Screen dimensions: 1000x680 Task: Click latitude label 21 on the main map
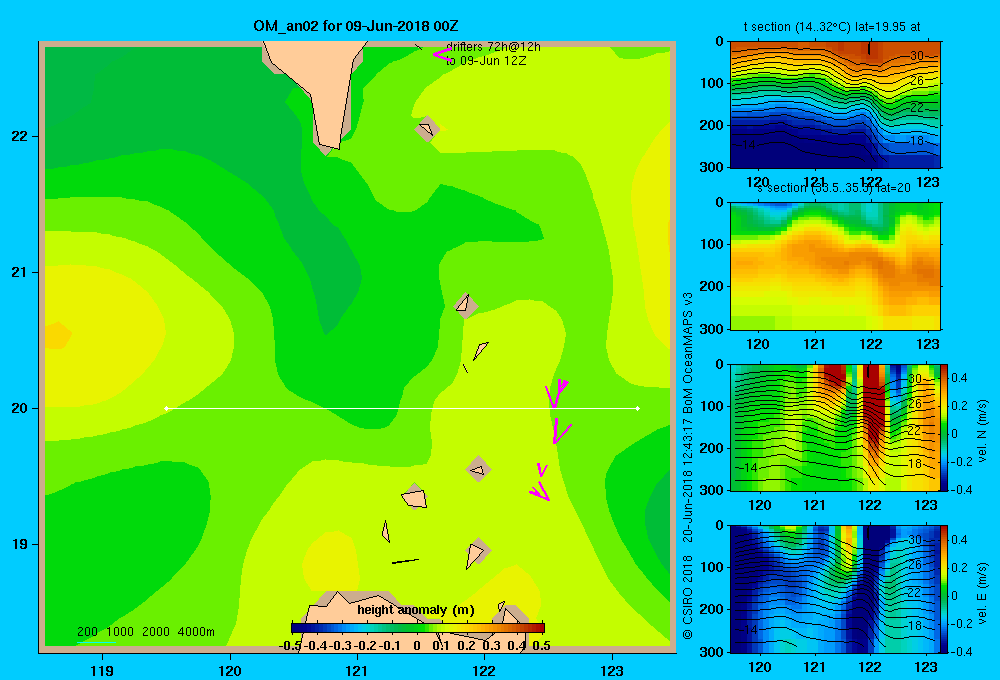click(x=20, y=272)
